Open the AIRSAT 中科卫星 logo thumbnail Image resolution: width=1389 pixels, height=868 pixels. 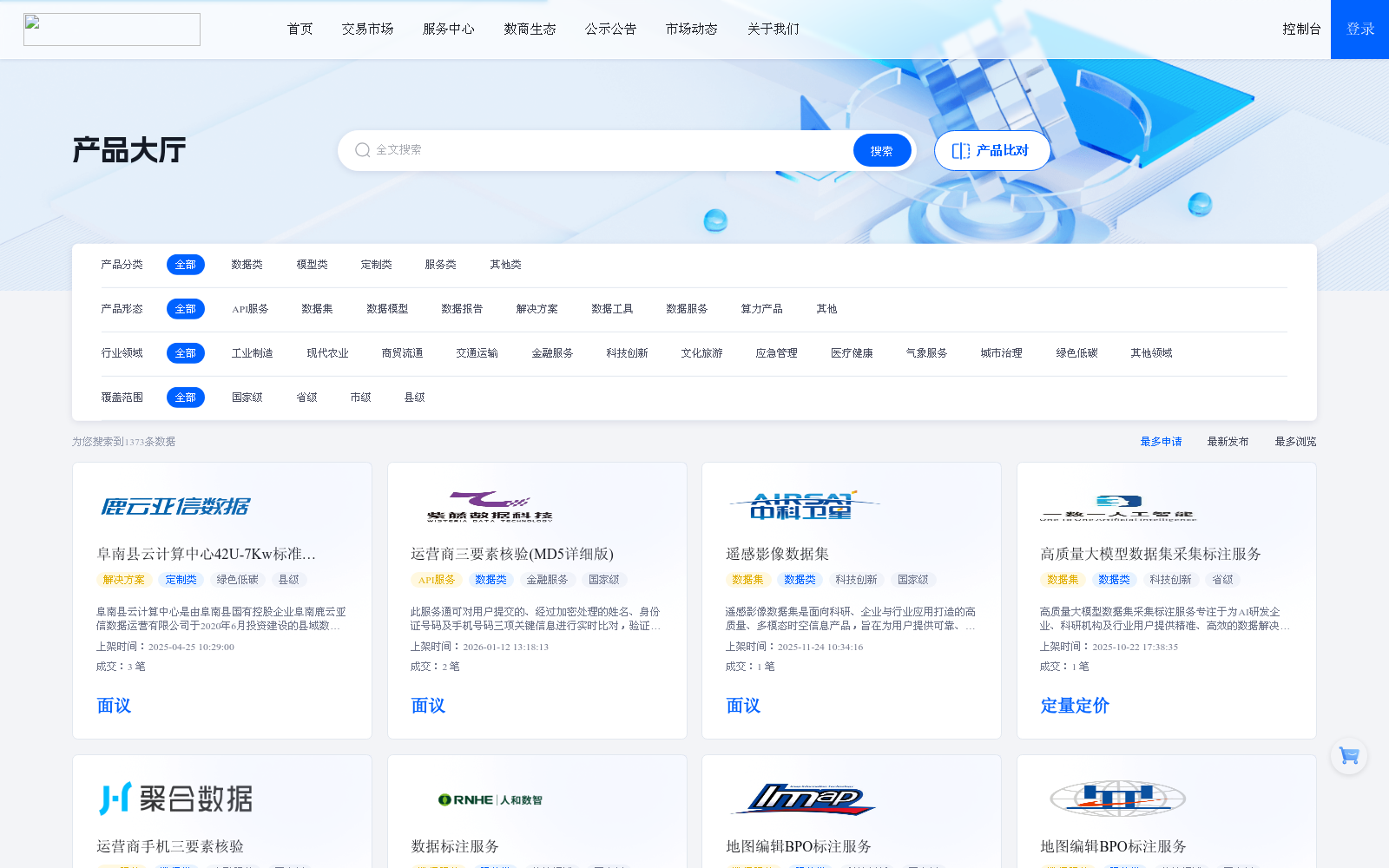click(x=804, y=506)
